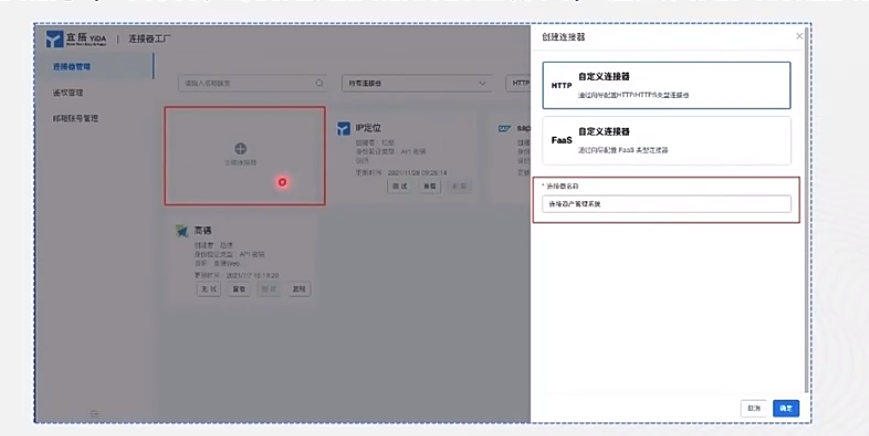Open the second left sidebar menu item
Viewport: 869px width, 436px height.
click(68, 93)
